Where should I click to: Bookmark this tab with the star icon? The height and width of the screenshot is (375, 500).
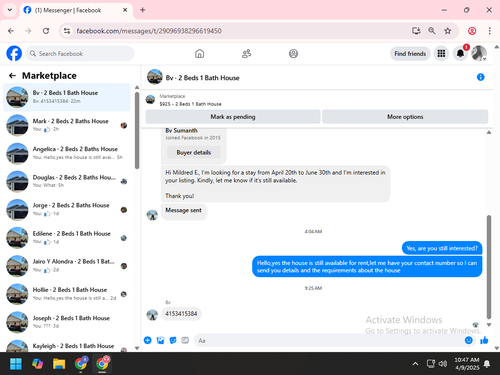click(447, 31)
